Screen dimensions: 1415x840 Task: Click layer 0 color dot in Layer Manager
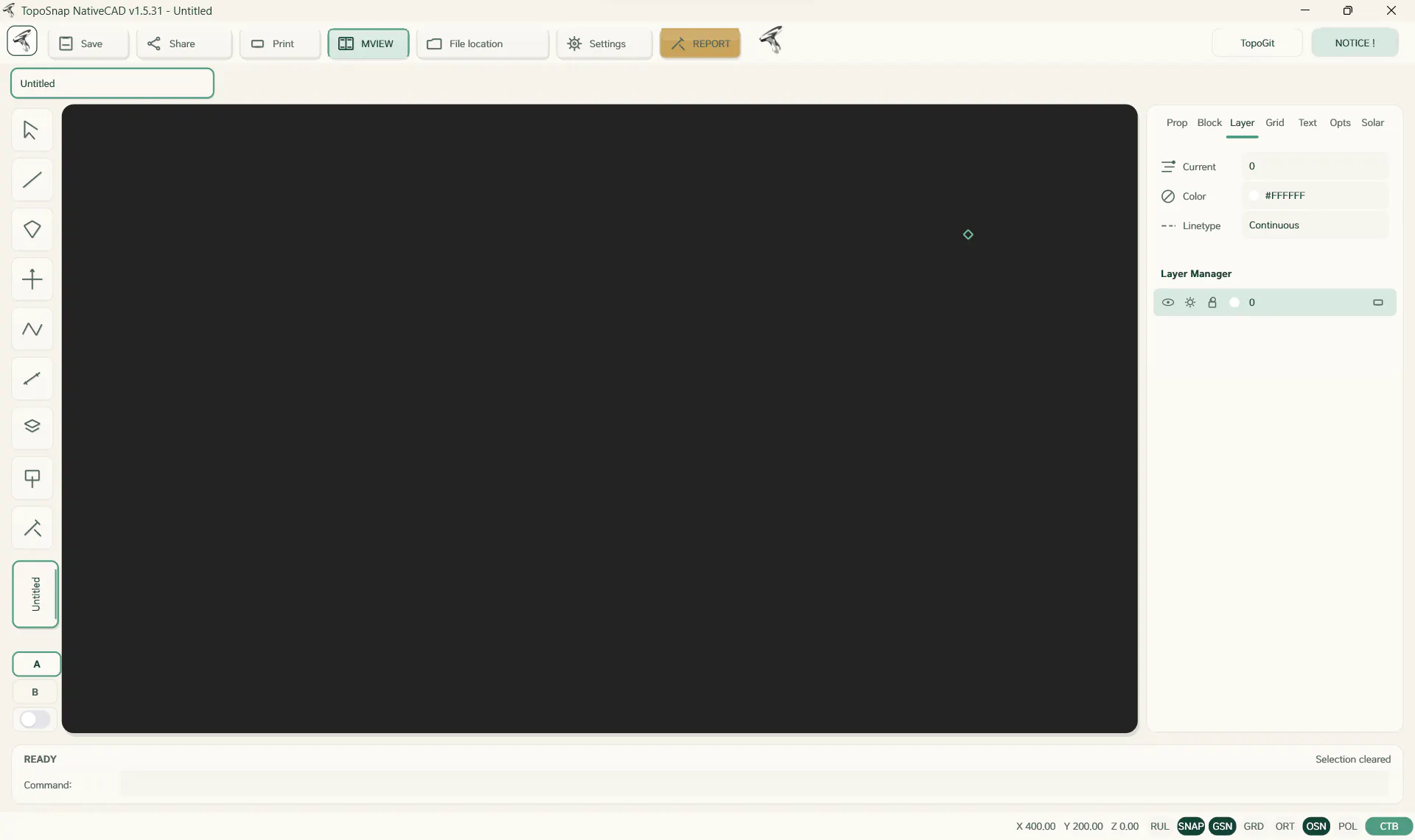click(x=1234, y=303)
